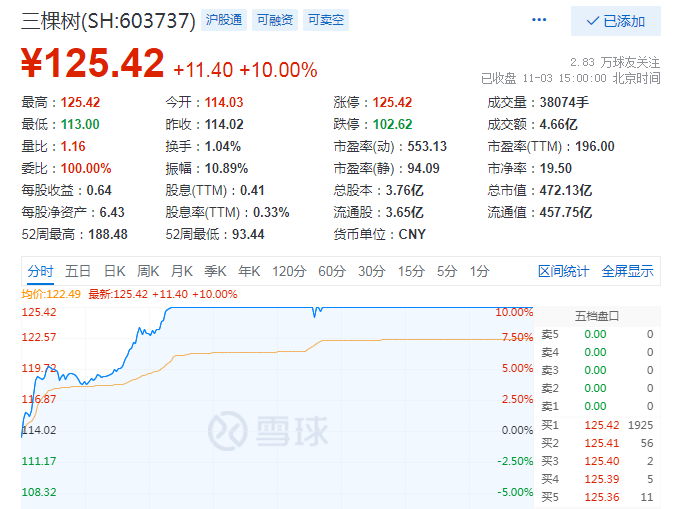Click the stock title 三棵树(SH:603737)
Viewport: 680px width, 509px height.
tap(108, 21)
